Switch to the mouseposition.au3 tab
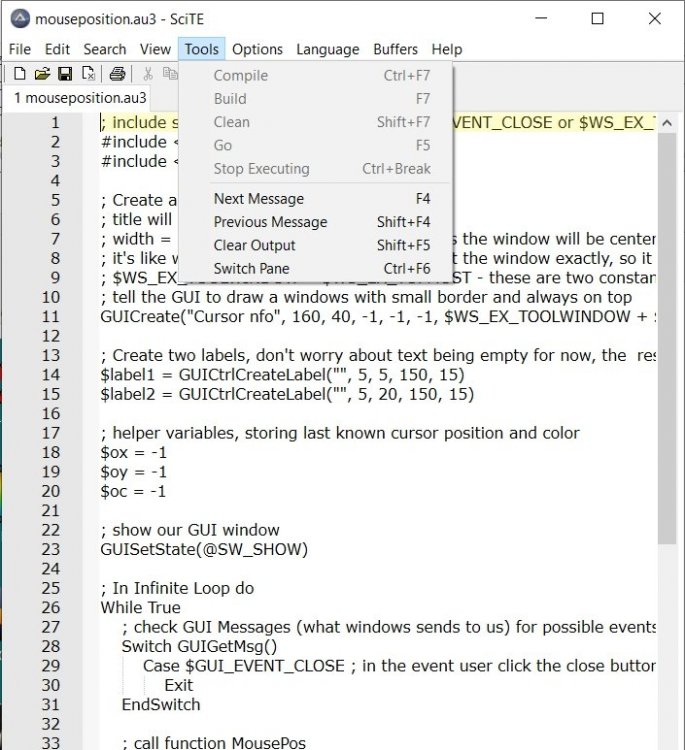The image size is (685, 750). coord(78,98)
